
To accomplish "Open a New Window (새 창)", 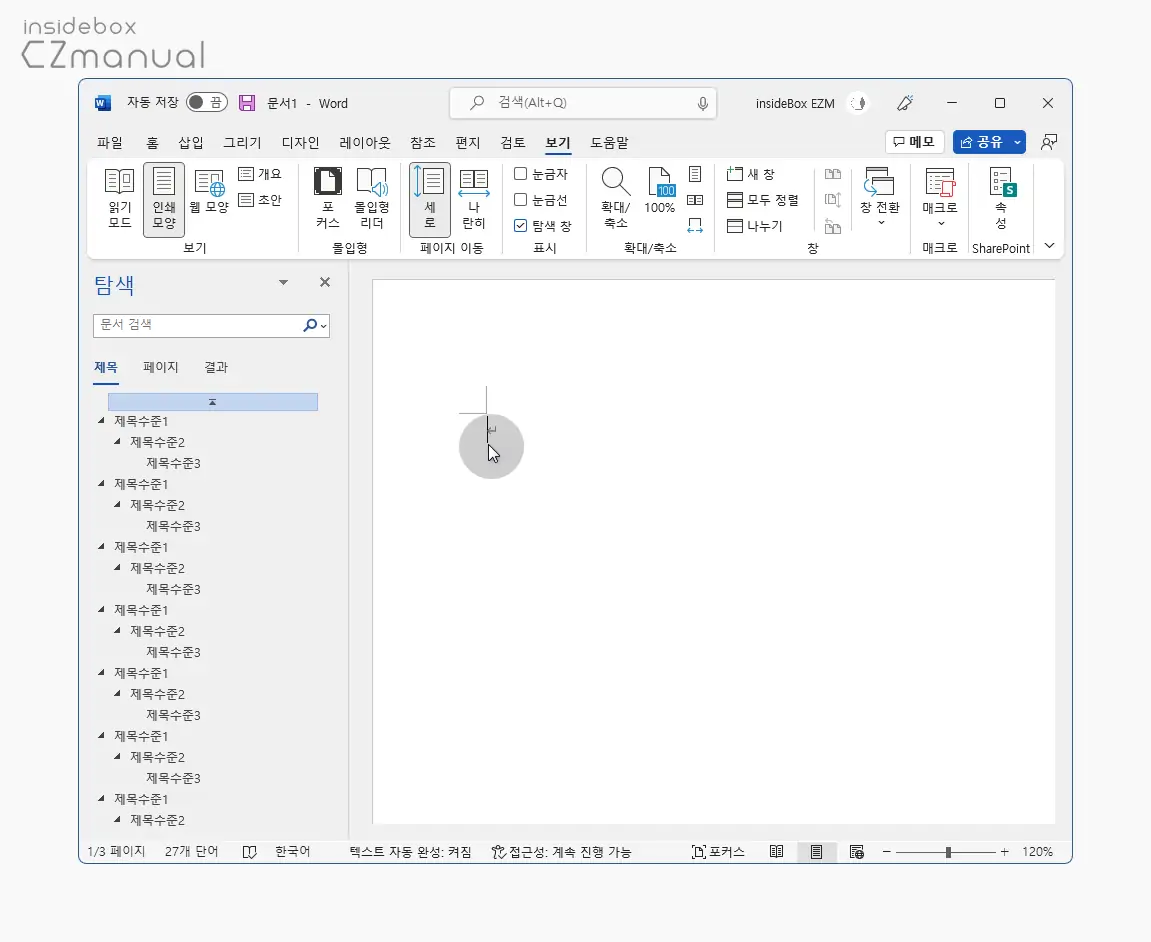I will [750, 174].
